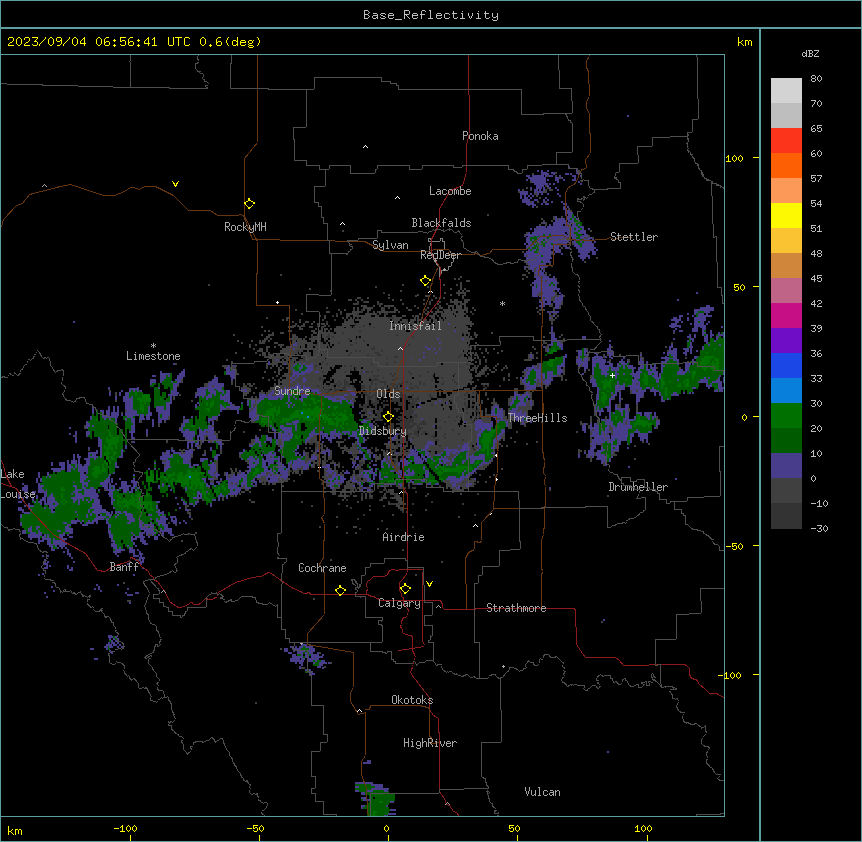This screenshot has width=862, height=842.
Task: Click the Base_Reflectivity title text
Action: 431,15
